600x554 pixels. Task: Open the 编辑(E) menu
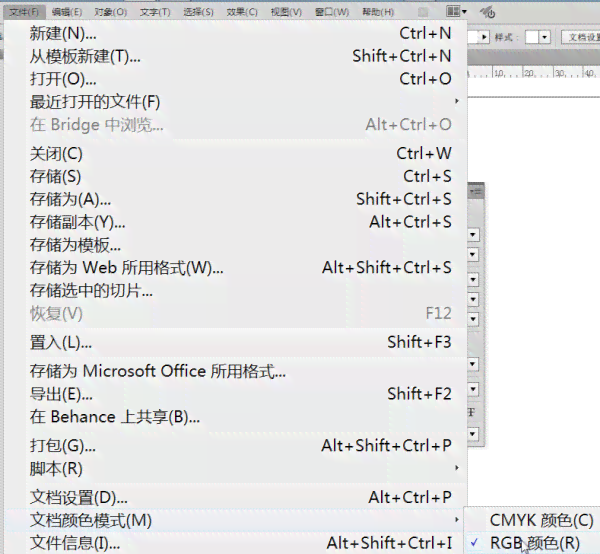pos(67,12)
